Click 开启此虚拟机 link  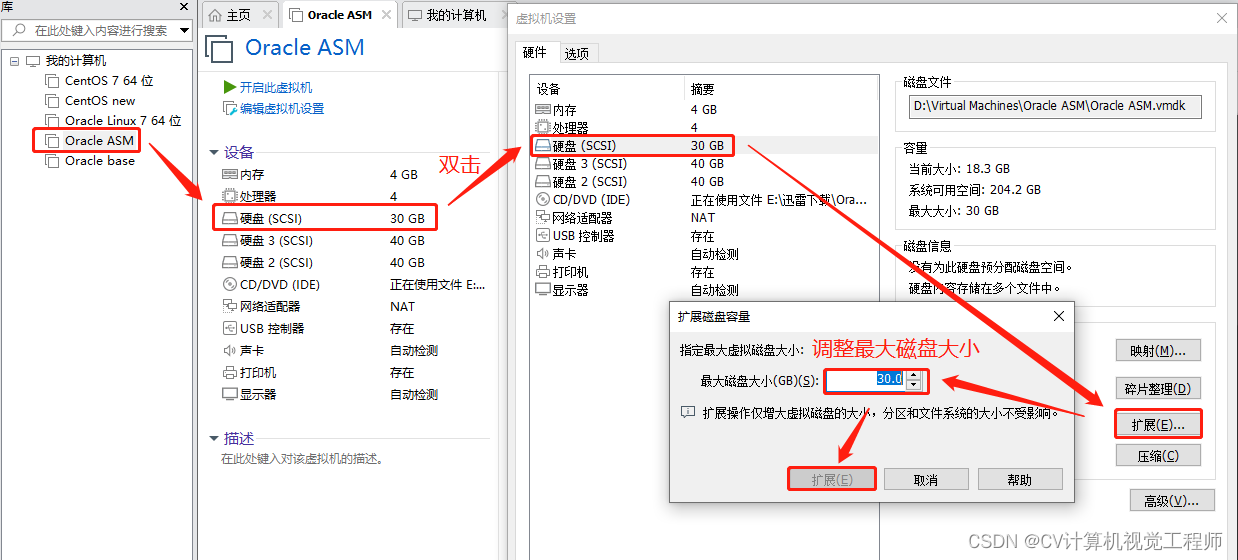(x=276, y=88)
